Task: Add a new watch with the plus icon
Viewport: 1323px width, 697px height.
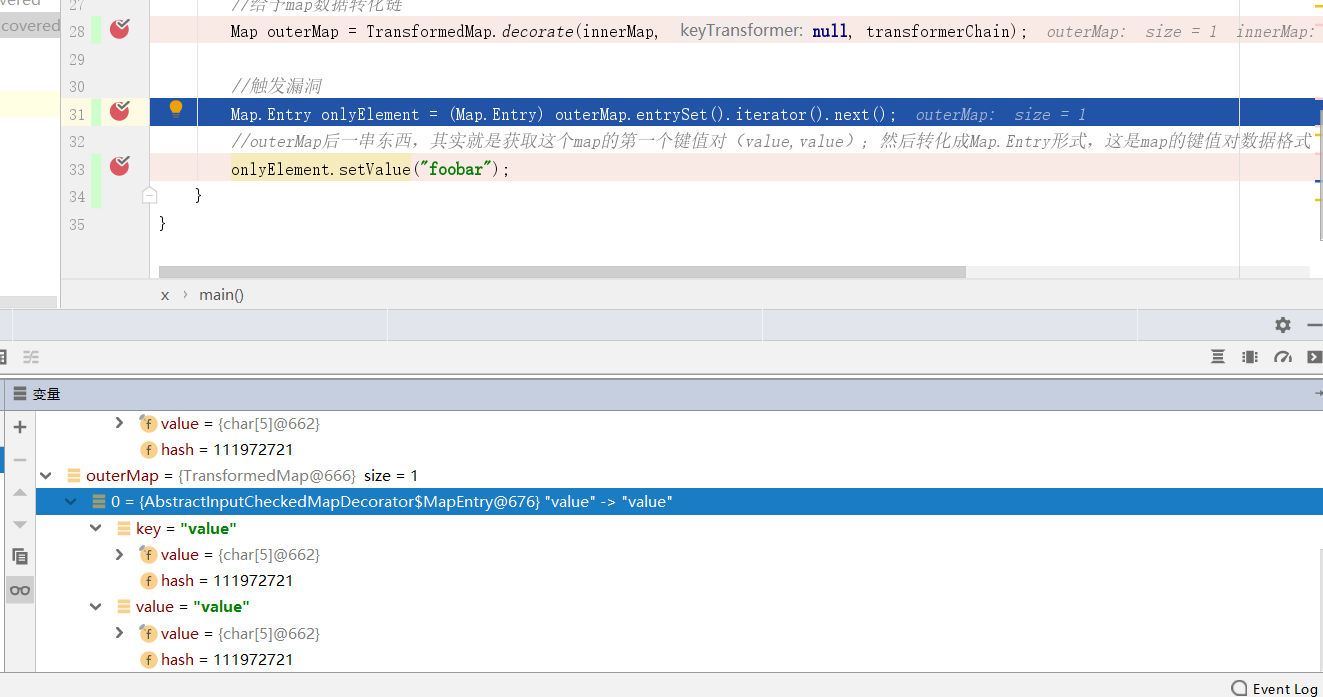Action: pyautogui.click(x=20, y=427)
